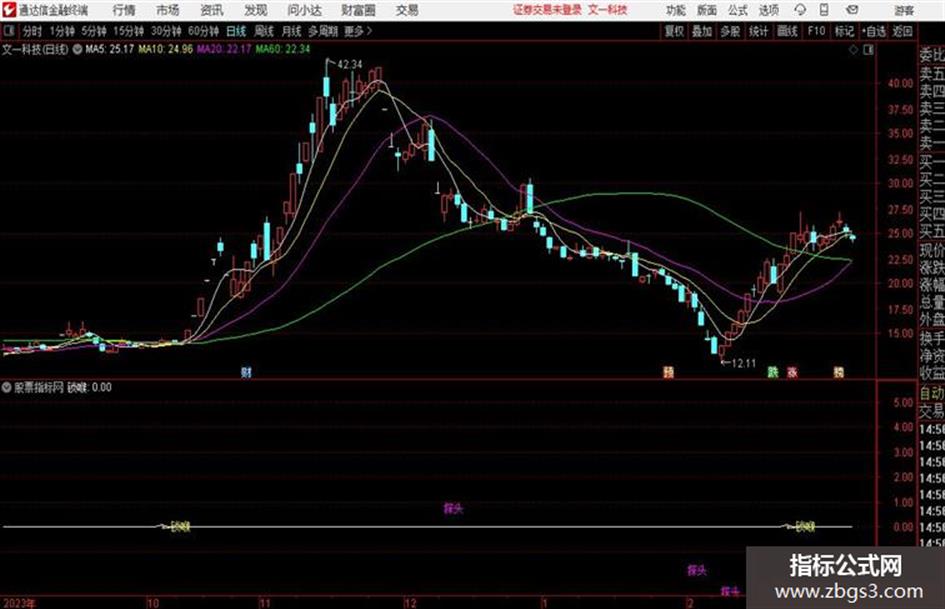945x609 pixels.
Task: Click the 叠加 overlay button
Action: coord(702,31)
